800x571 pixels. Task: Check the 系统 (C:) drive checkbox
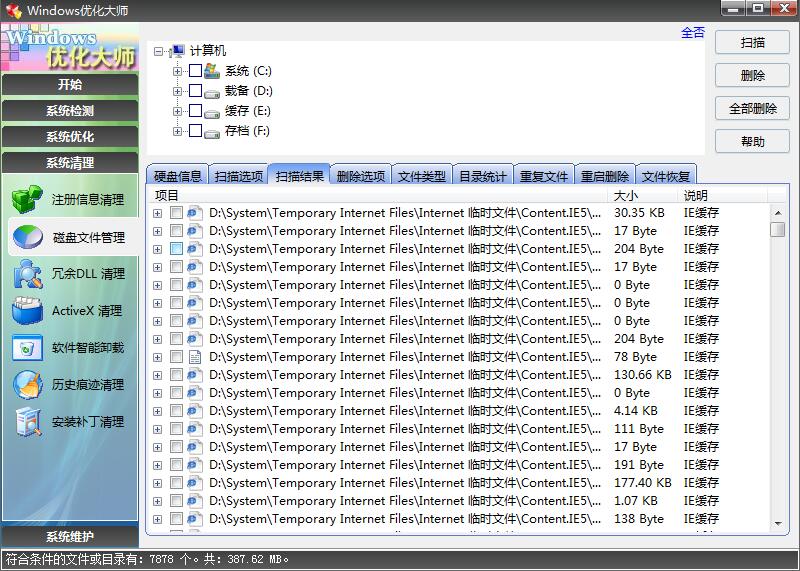pyautogui.click(x=195, y=70)
